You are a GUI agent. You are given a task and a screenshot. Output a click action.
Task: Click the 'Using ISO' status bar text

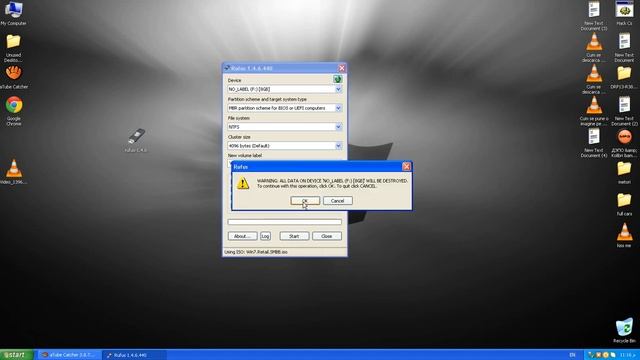pos(256,252)
